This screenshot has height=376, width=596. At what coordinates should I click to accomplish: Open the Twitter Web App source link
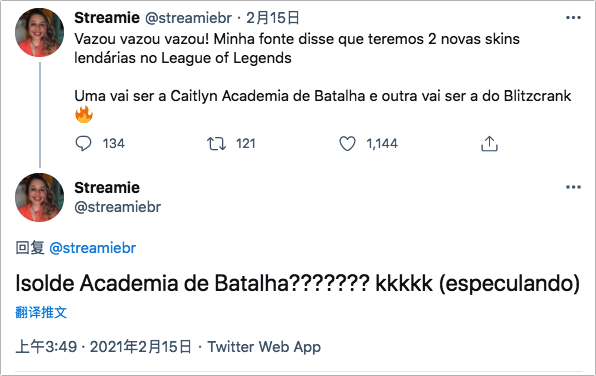(x=264, y=347)
